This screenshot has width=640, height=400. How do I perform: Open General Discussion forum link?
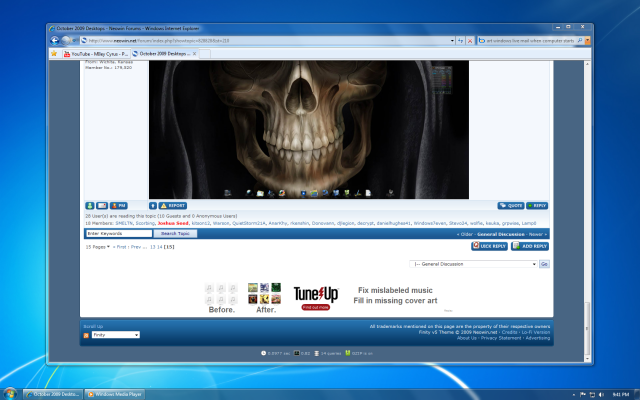(x=500, y=234)
